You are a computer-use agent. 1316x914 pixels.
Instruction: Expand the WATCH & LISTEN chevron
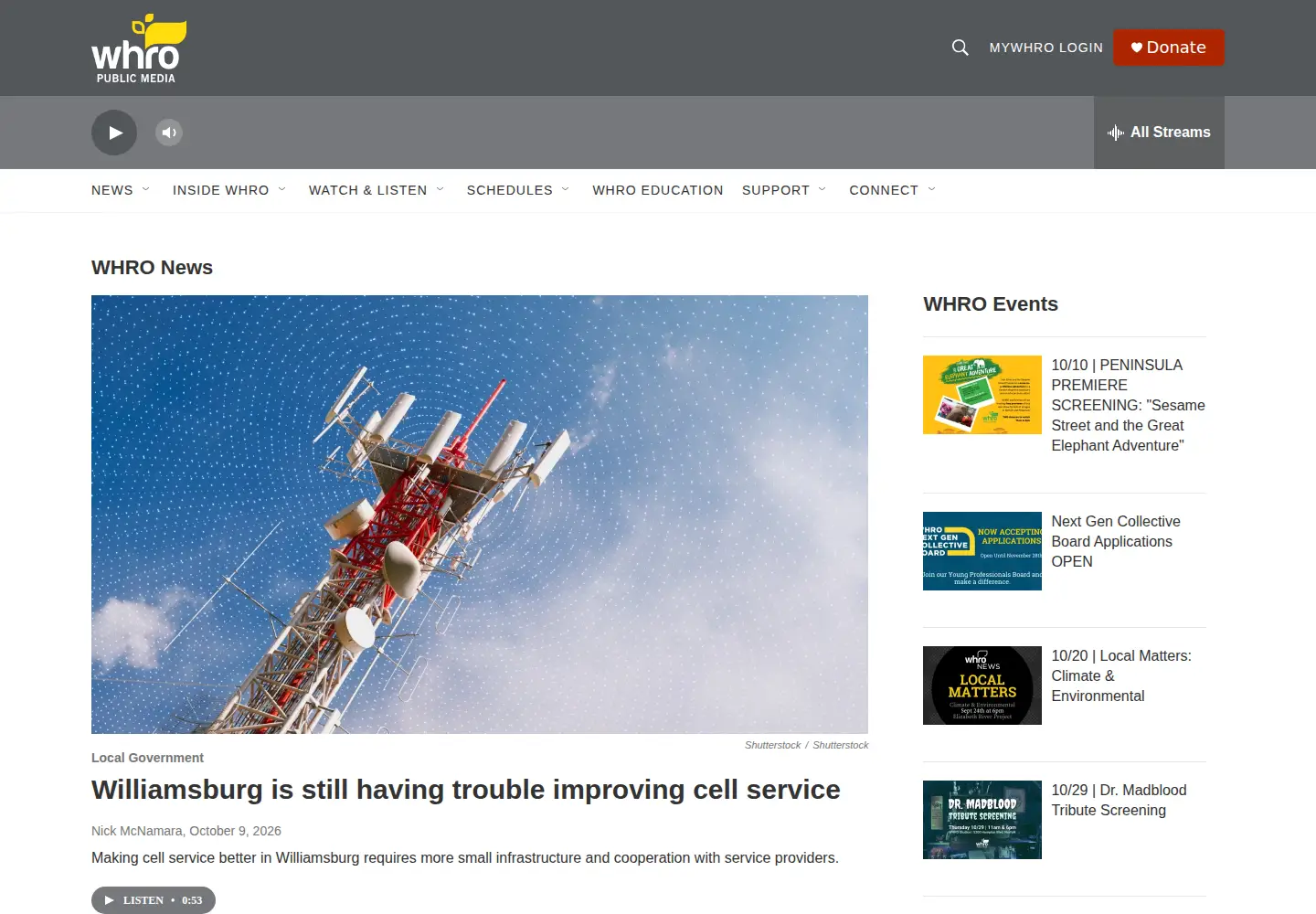440,189
